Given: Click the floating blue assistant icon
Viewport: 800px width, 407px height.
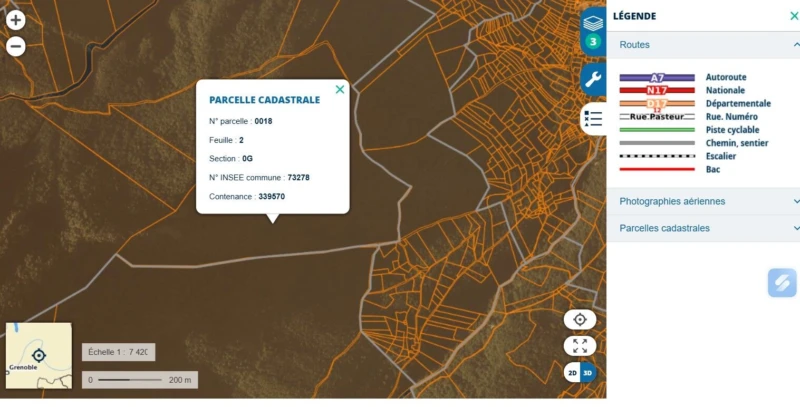Looking at the screenshot, I should coord(782,282).
